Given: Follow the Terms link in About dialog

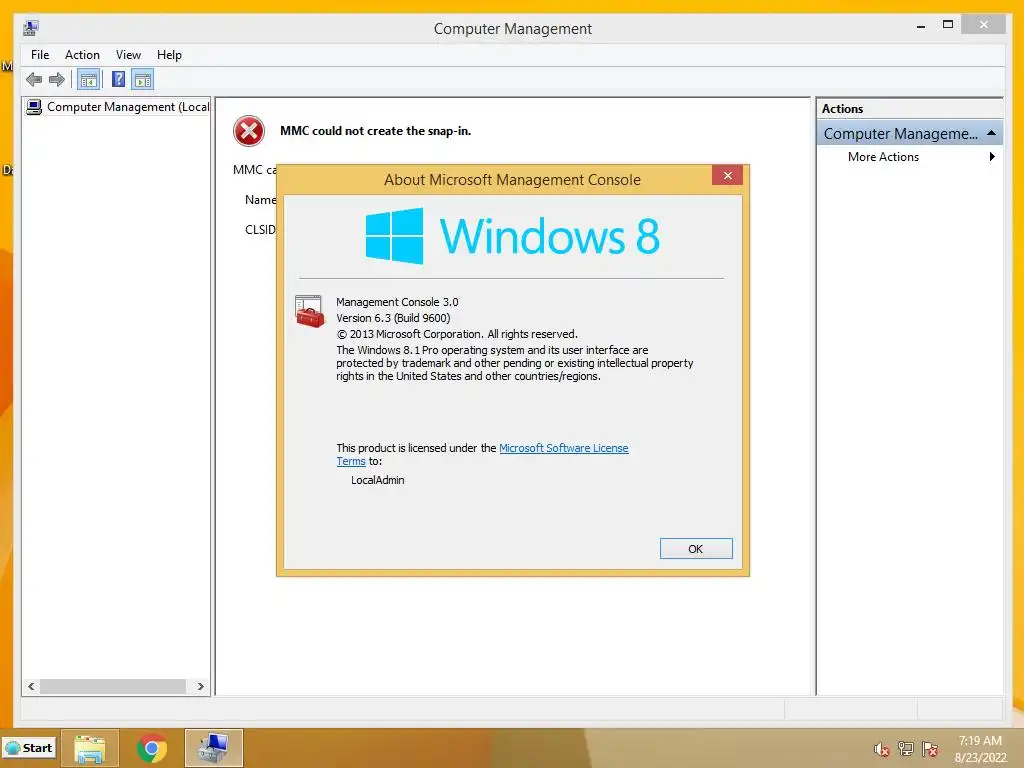Looking at the screenshot, I should (x=351, y=461).
